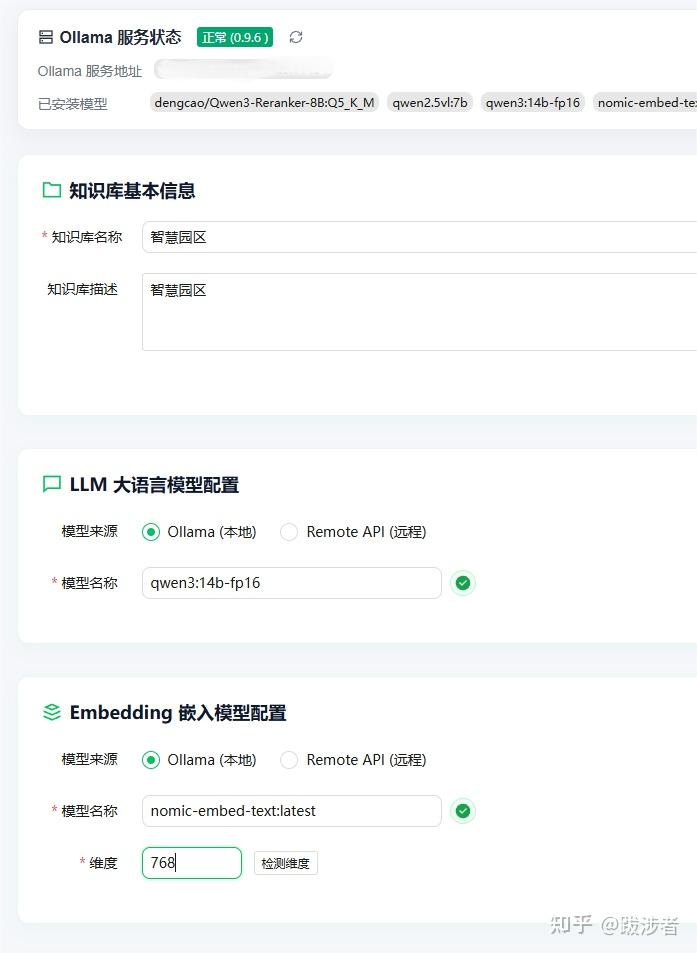
Task: Click the 维度 field showing 768
Action: pos(192,863)
